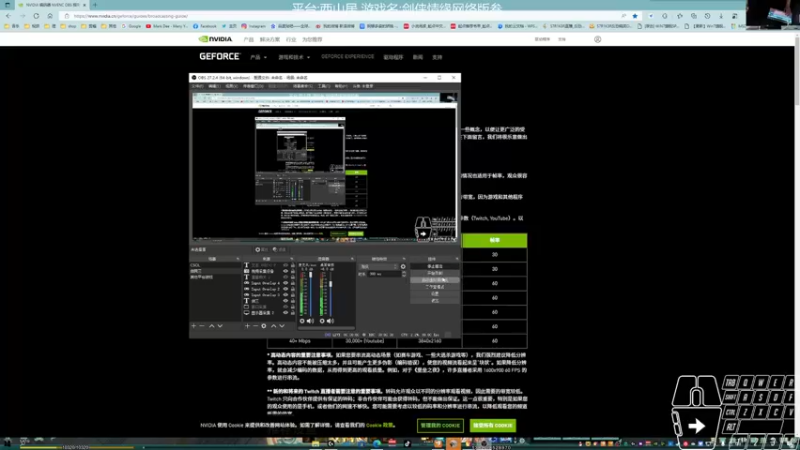
Task: Toggle visibility of Input Overlay 3 source
Action: pos(286,295)
